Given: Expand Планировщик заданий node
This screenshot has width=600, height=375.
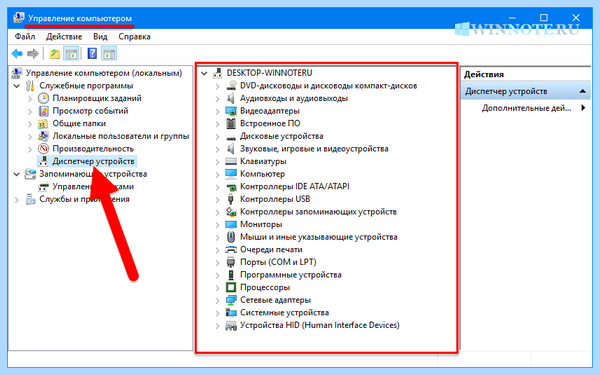Looking at the screenshot, I should 30,99.
